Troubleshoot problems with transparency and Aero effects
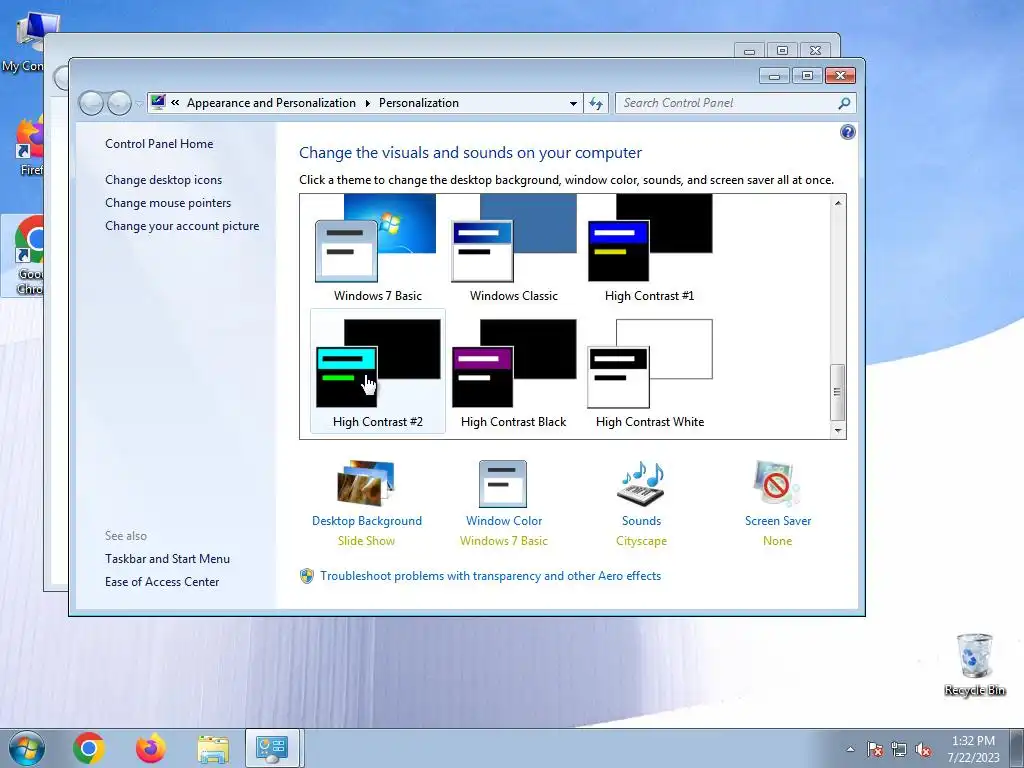Screen dimensions: 1024x768 pos(490,576)
